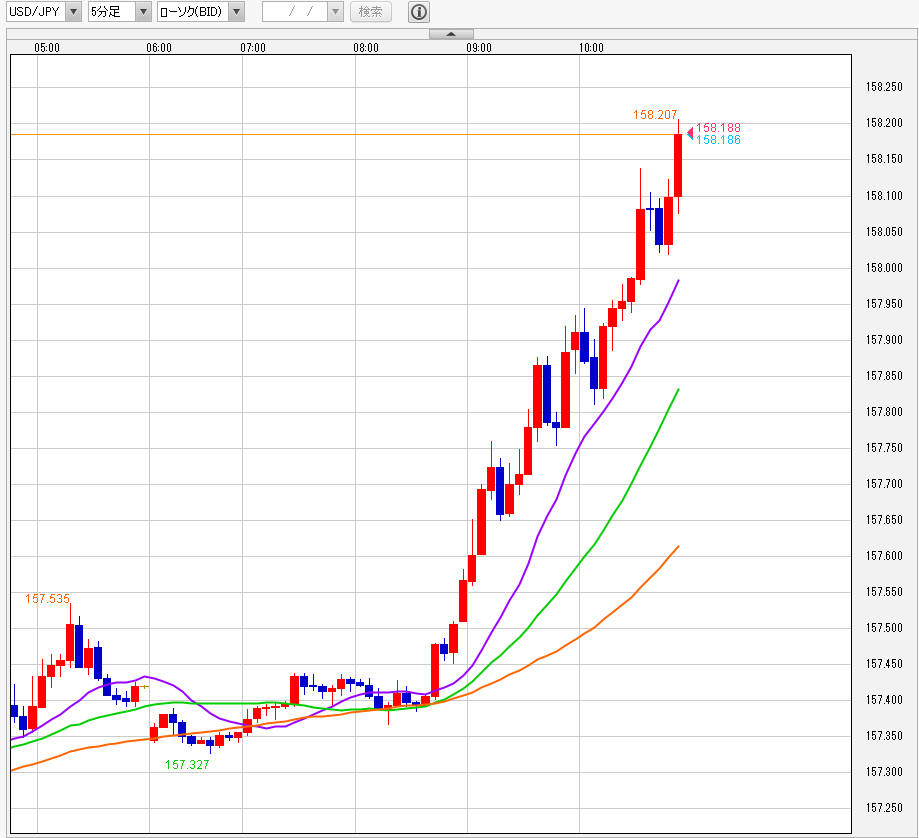Click the 158.186 blue price marker
The width and height of the screenshot is (919, 838).
tap(718, 139)
